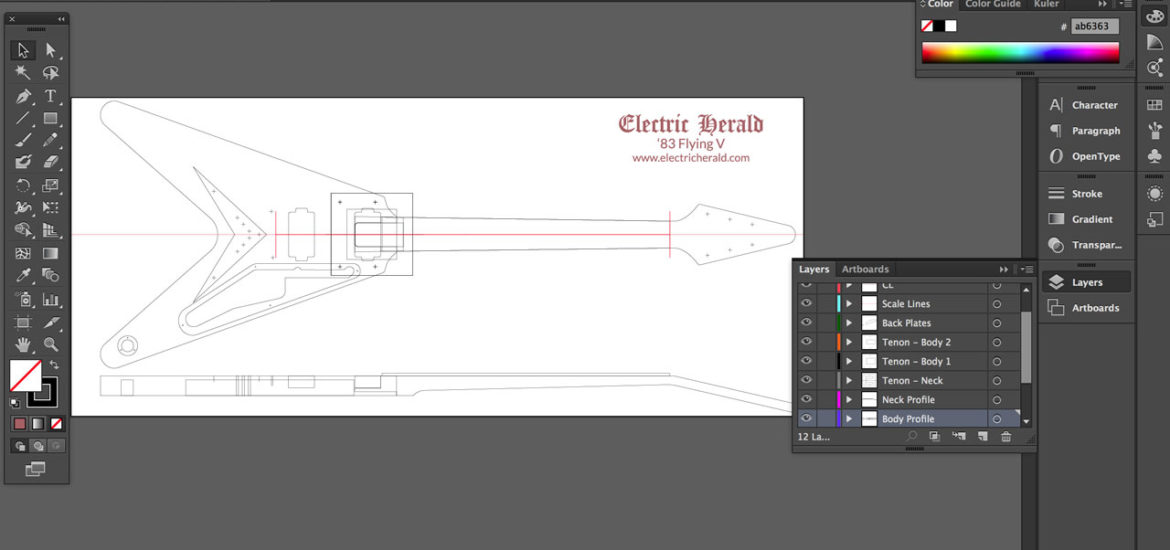Hide the Neck Profile layer
This screenshot has width=1170, height=550.
(x=806, y=400)
